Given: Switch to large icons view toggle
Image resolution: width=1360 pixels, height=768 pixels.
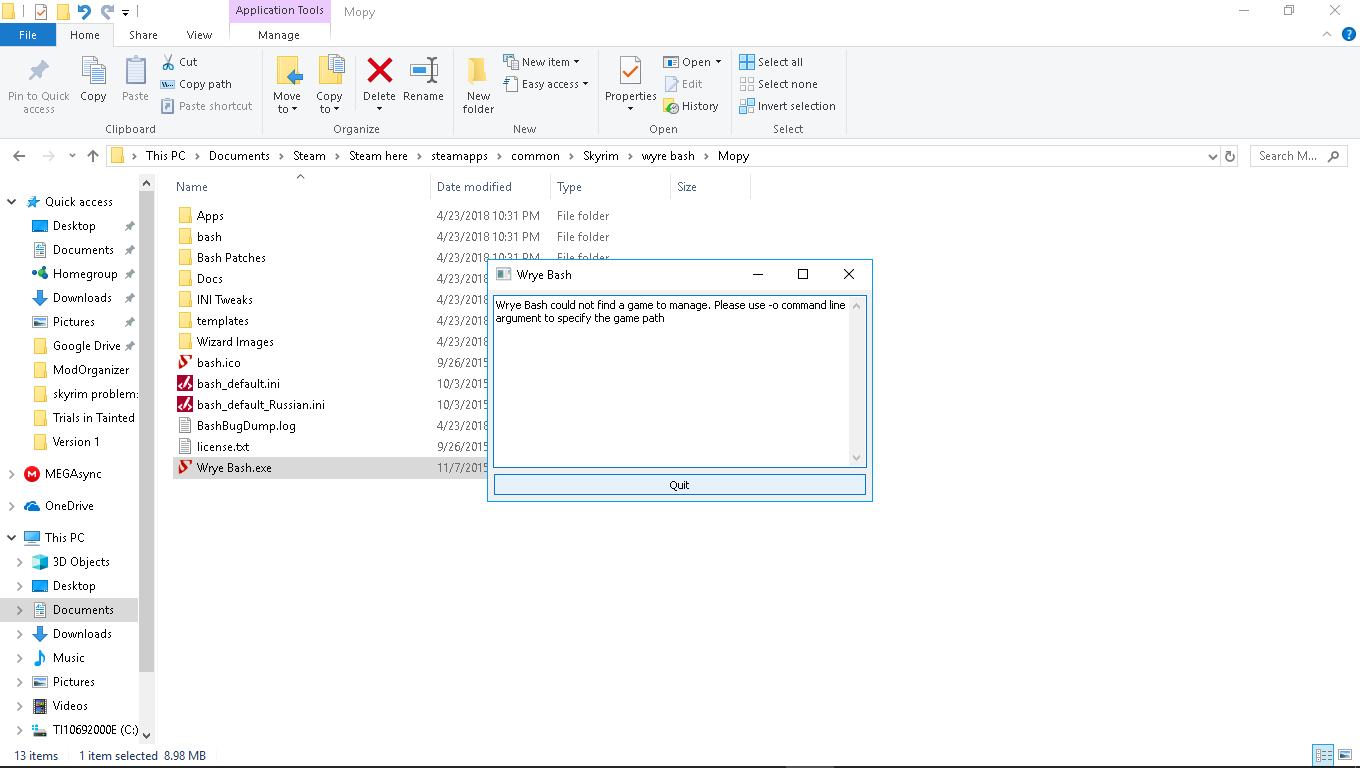Looking at the screenshot, I should click(1343, 755).
